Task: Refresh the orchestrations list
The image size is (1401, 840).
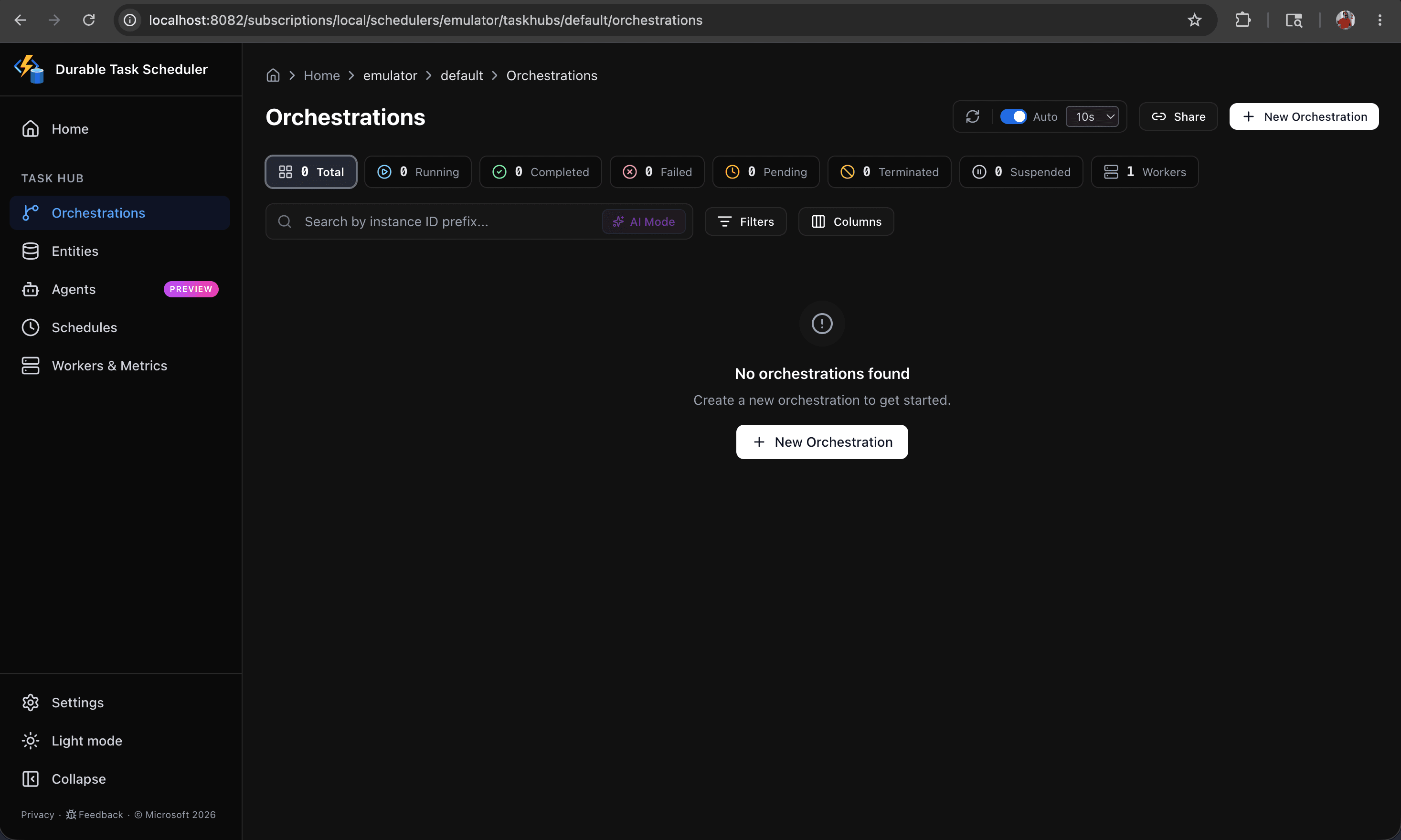Action: coord(972,116)
